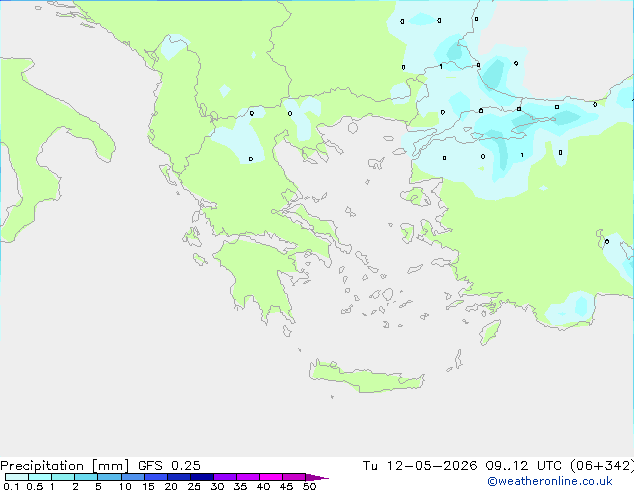Pick the magenta swatch between 40 and 45

(x=271, y=477)
